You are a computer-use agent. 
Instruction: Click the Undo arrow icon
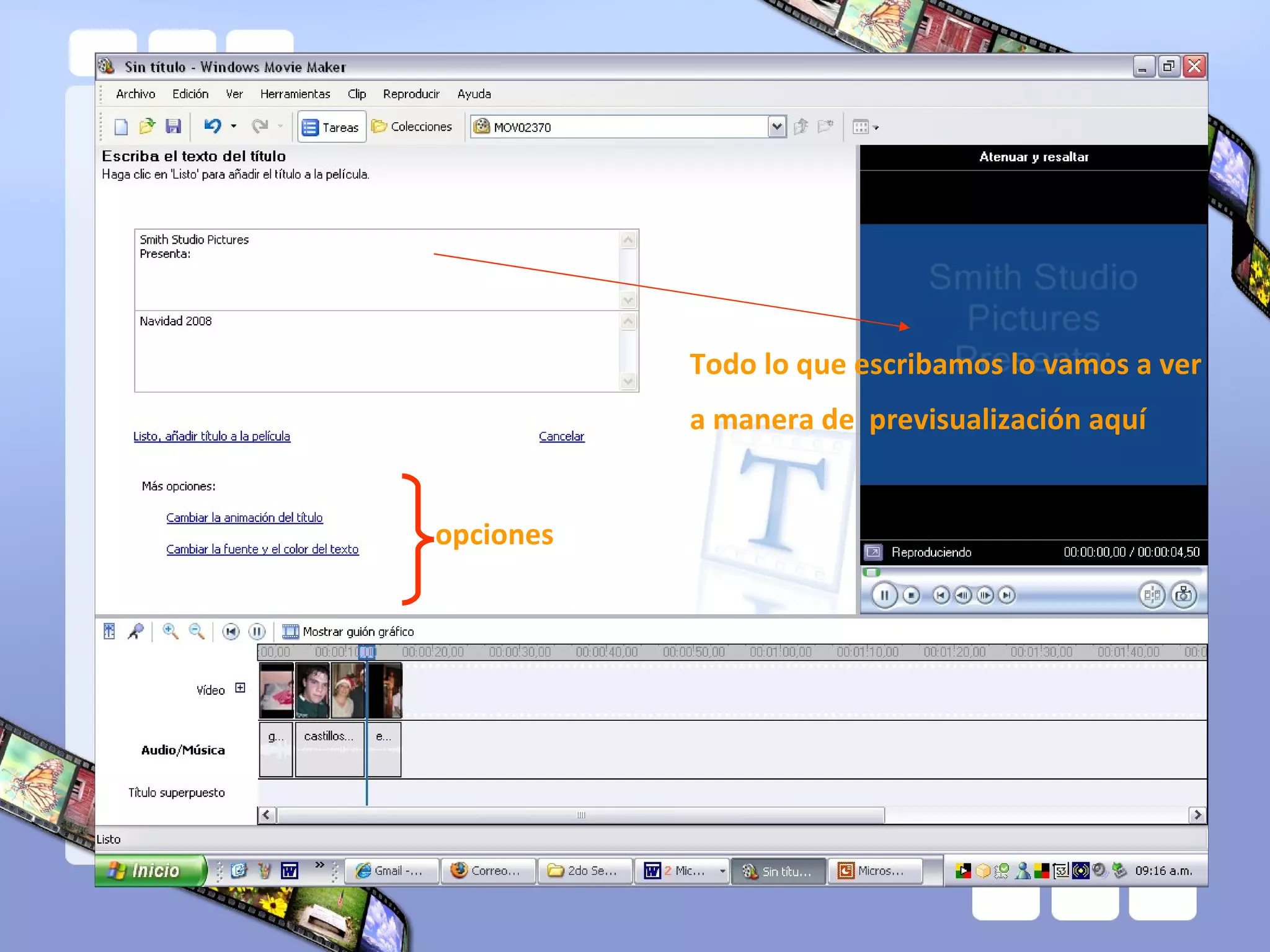(x=213, y=126)
